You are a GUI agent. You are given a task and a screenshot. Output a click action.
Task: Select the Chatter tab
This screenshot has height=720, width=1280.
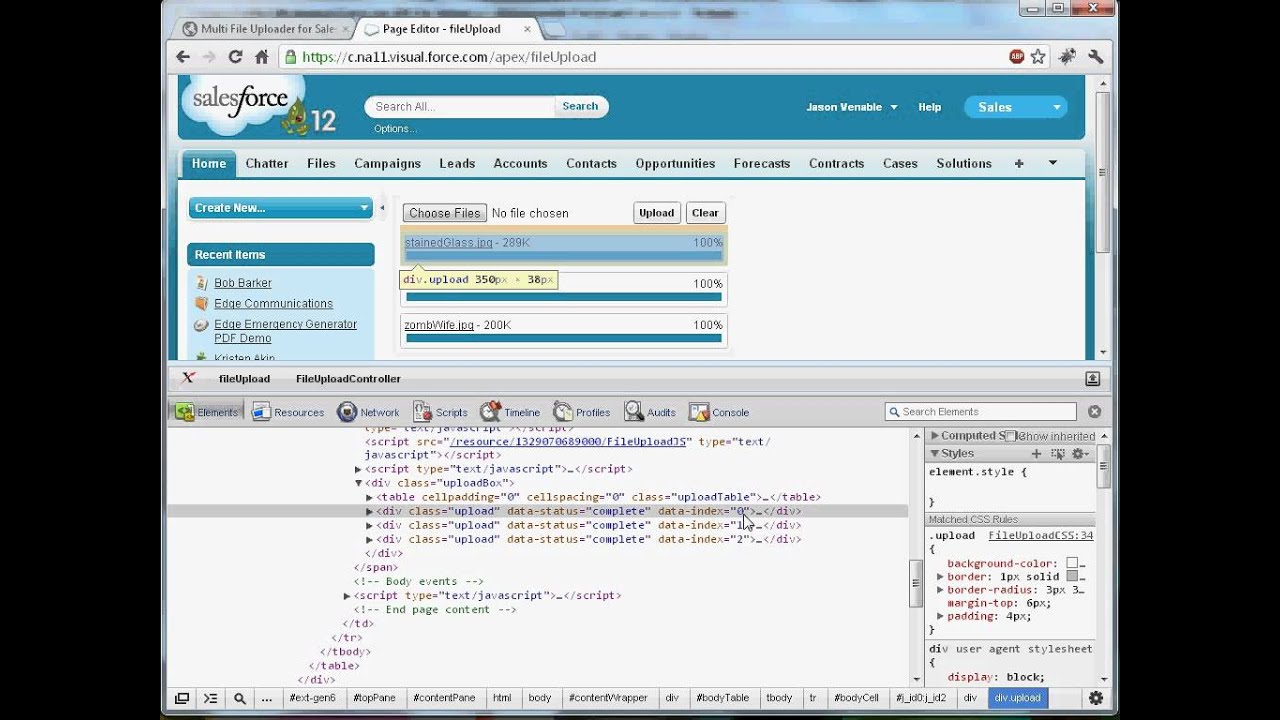coord(267,163)
